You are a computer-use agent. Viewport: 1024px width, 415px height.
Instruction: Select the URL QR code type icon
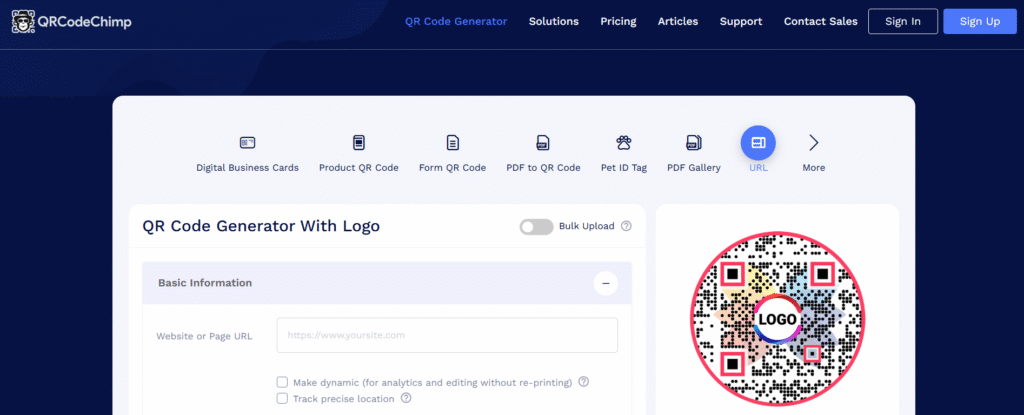pos(758,142)
